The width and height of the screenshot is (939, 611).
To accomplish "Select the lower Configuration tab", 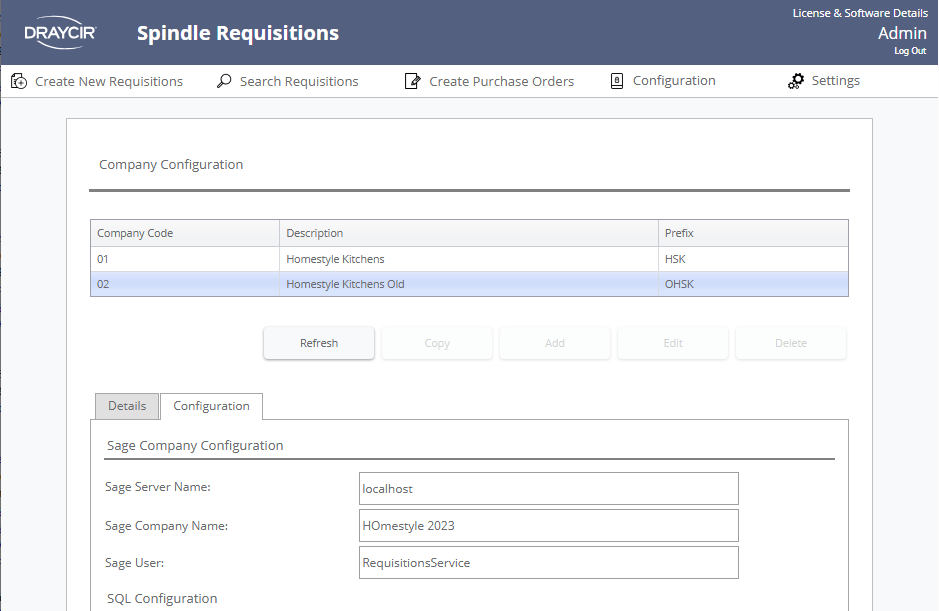I will [x=211, y=406].
